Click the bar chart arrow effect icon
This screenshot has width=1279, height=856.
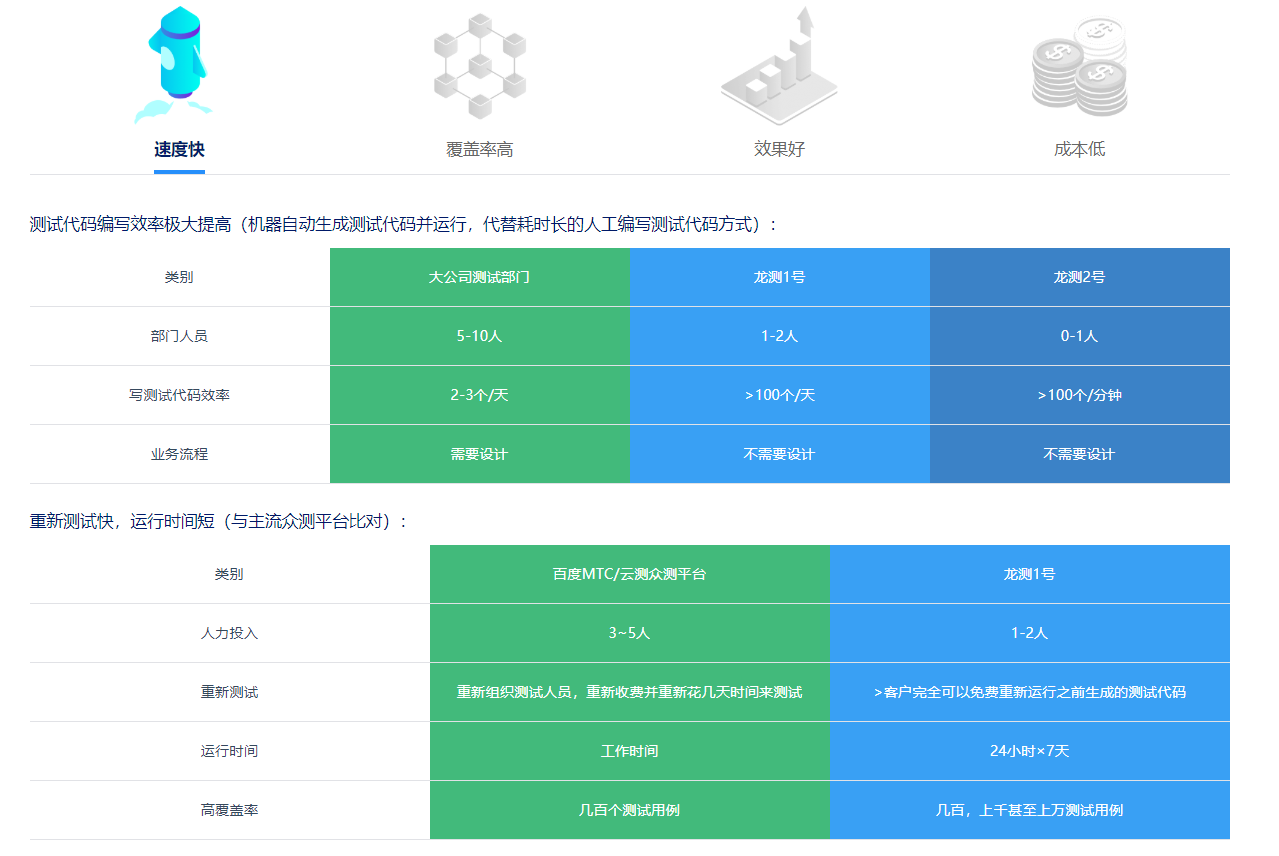click(x=779, y=66)
